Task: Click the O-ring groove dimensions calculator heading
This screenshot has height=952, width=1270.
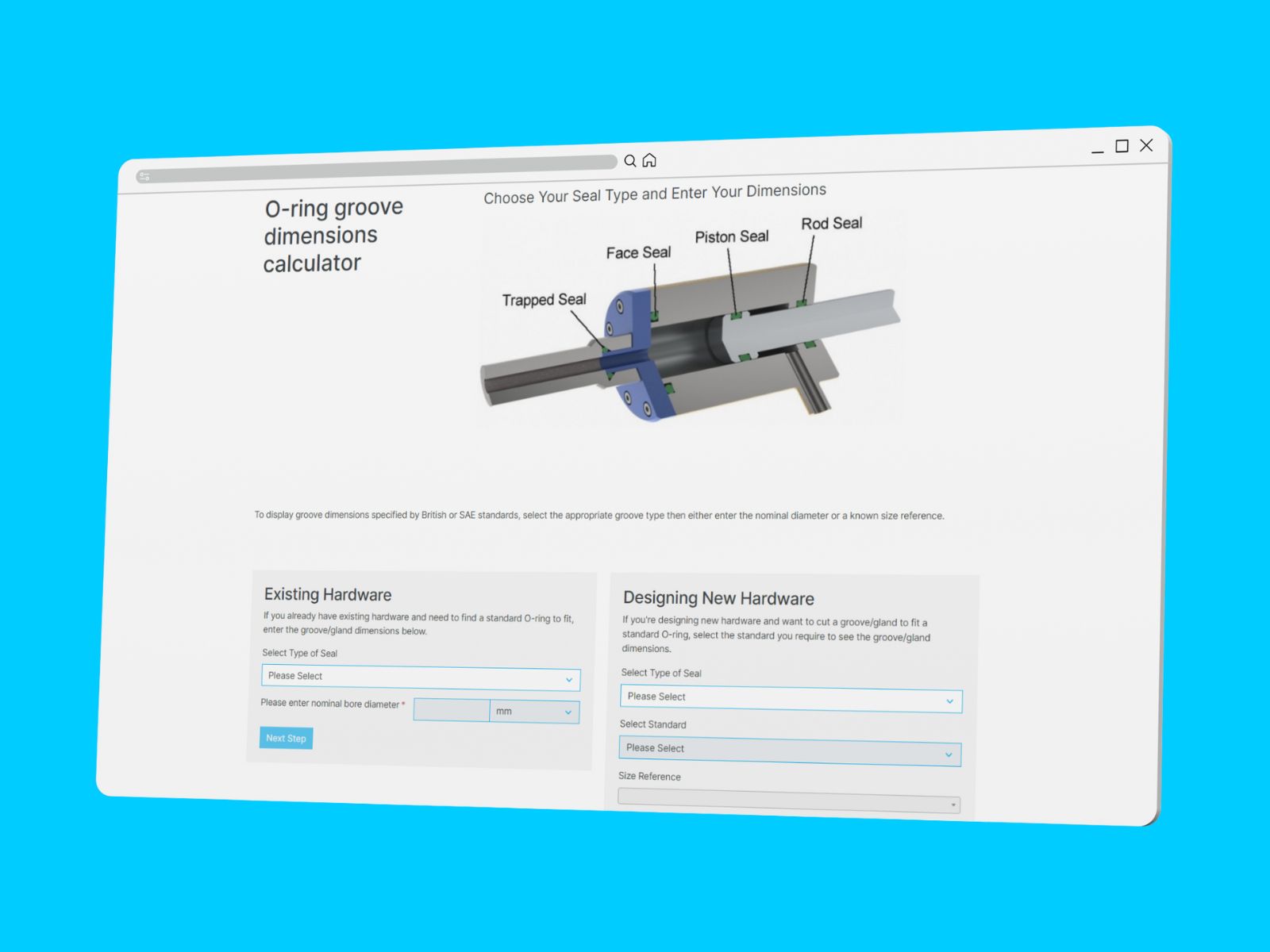Action: tap(333, 235)
